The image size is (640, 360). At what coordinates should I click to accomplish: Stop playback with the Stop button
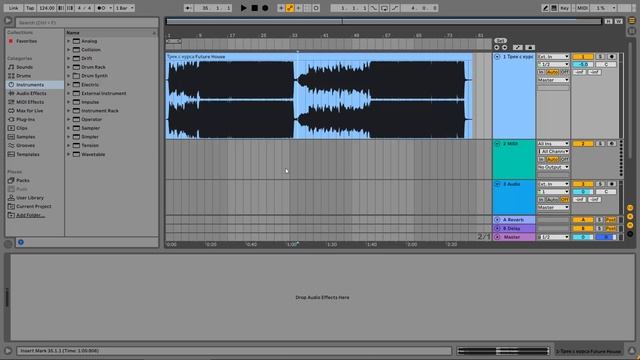[x=254, y=8]
